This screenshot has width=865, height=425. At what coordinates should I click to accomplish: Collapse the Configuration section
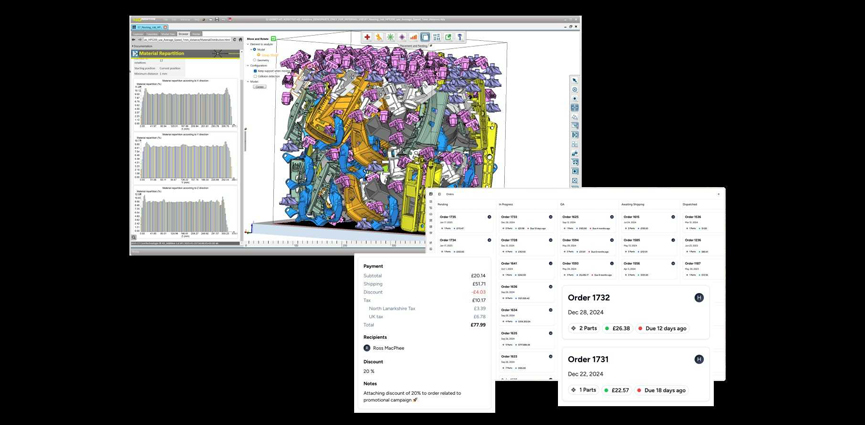pos(249,66)
